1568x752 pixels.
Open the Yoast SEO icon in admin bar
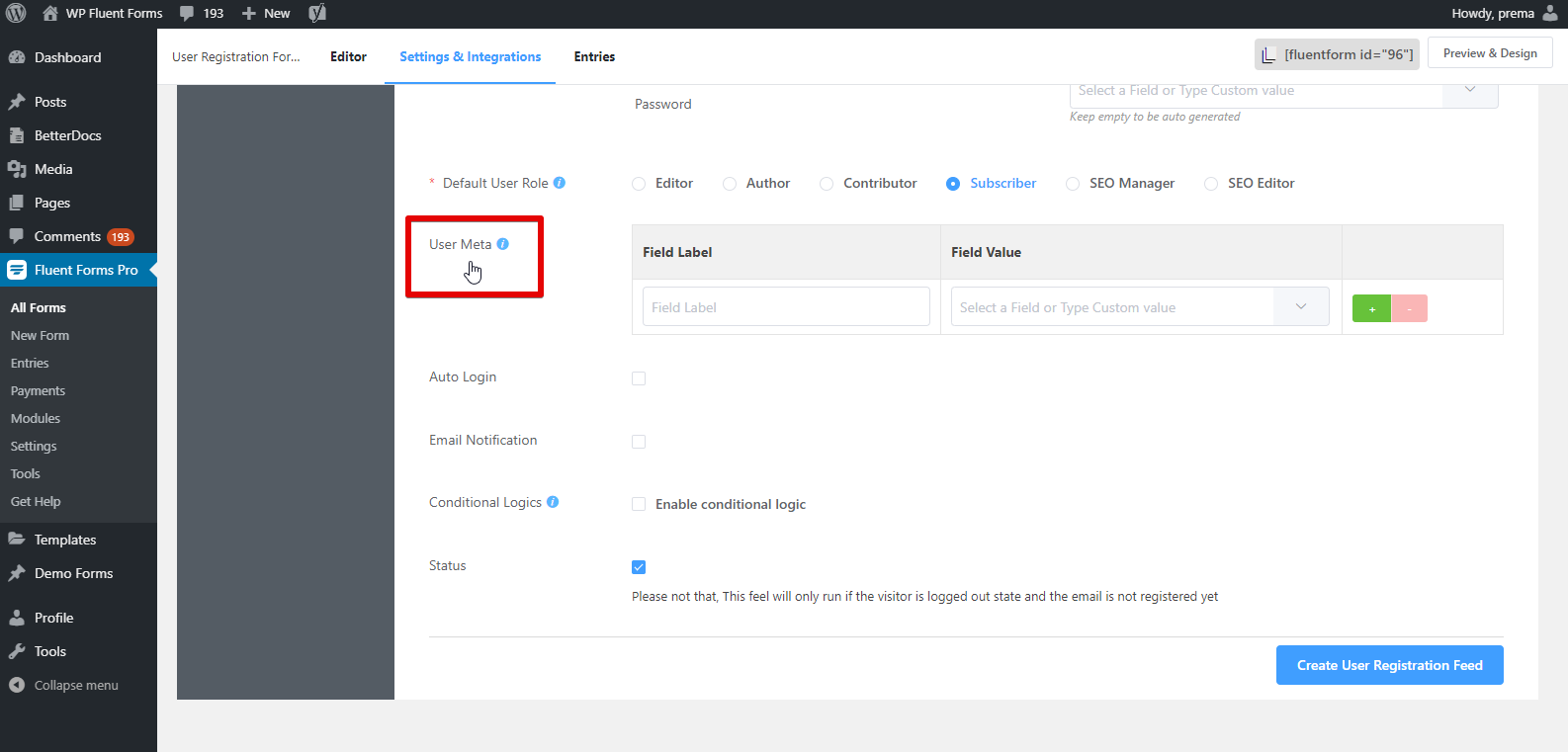click(x=317, y=14)
